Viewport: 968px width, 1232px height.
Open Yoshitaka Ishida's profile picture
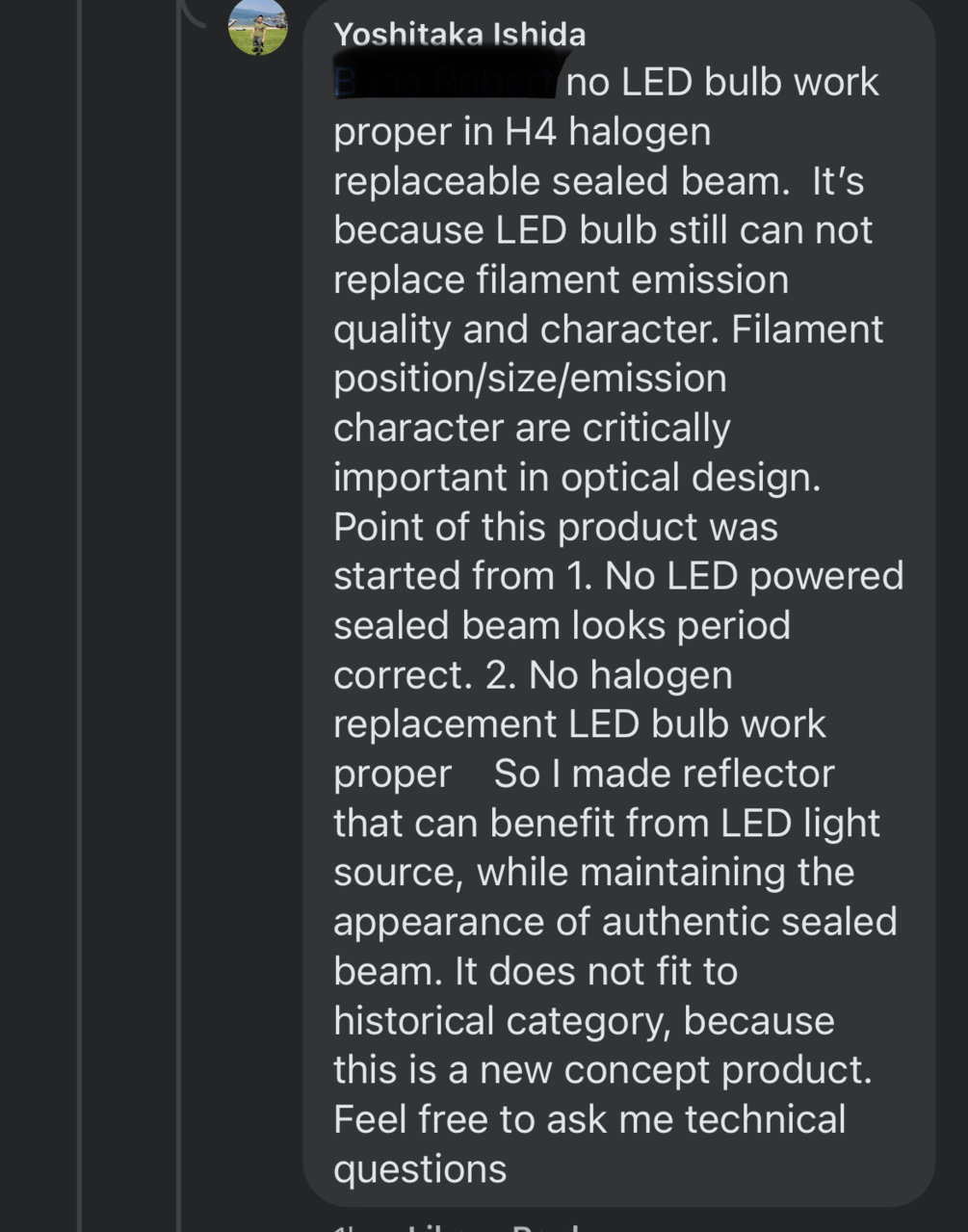pos(257,27)
